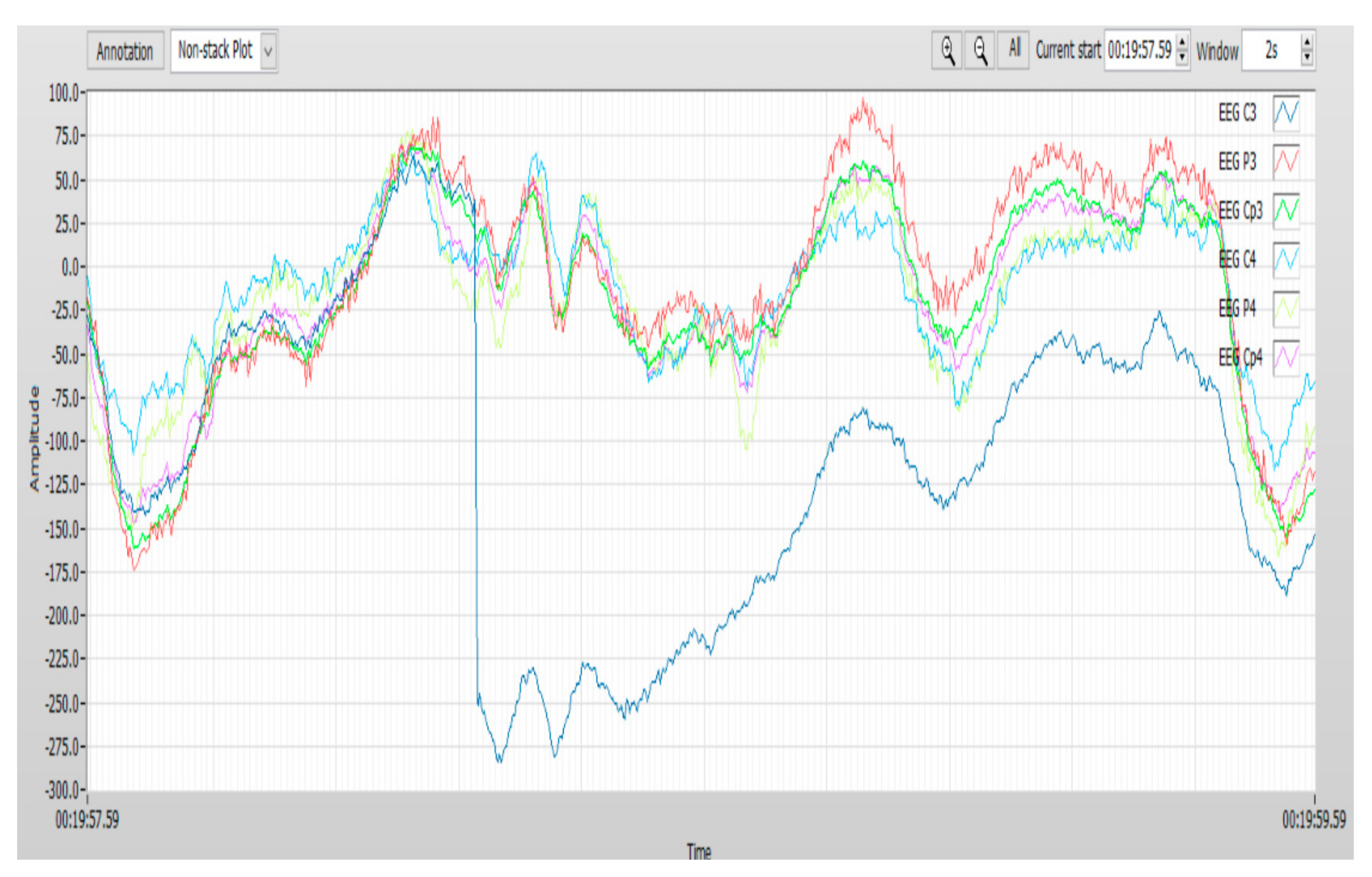Decrease Window duration with down arrow
Viewport: 1372px width, 877px height.
[1307, 57]
